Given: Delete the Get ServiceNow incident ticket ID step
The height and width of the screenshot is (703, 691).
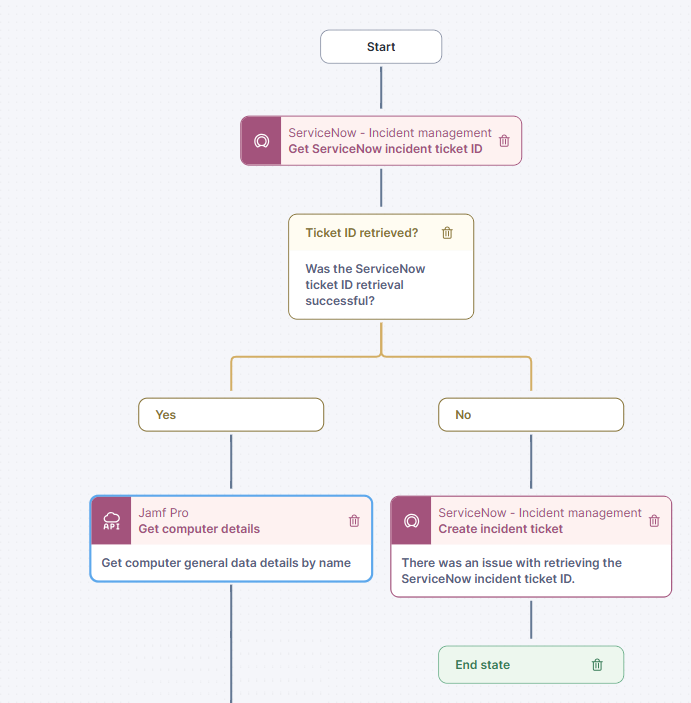Looking at the screenshot, I should [504, 141].
